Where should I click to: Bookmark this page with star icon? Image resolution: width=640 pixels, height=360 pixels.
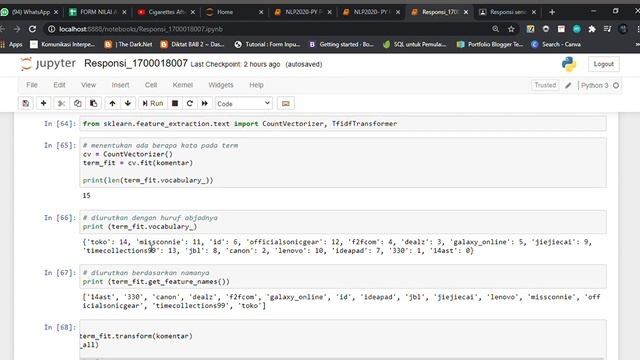pyautogui.click(x=511, y=29)
